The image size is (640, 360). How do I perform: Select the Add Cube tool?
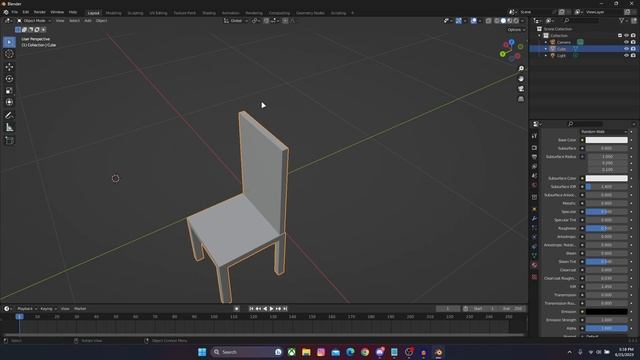[9, 140]
